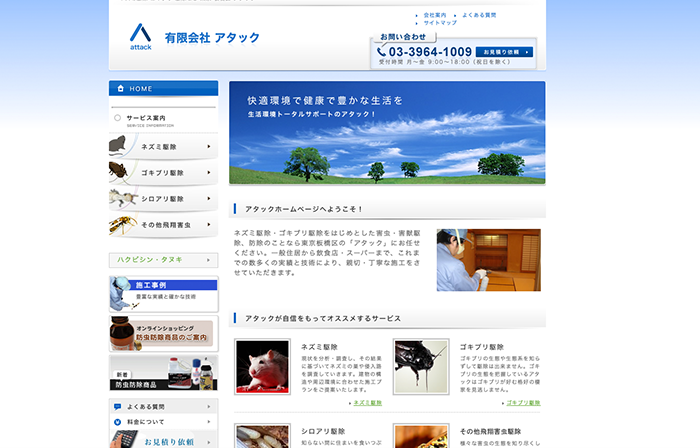
Task: Click the アタックが自信をもってオススメするサービス heading
Action: [x=323, y=318]
